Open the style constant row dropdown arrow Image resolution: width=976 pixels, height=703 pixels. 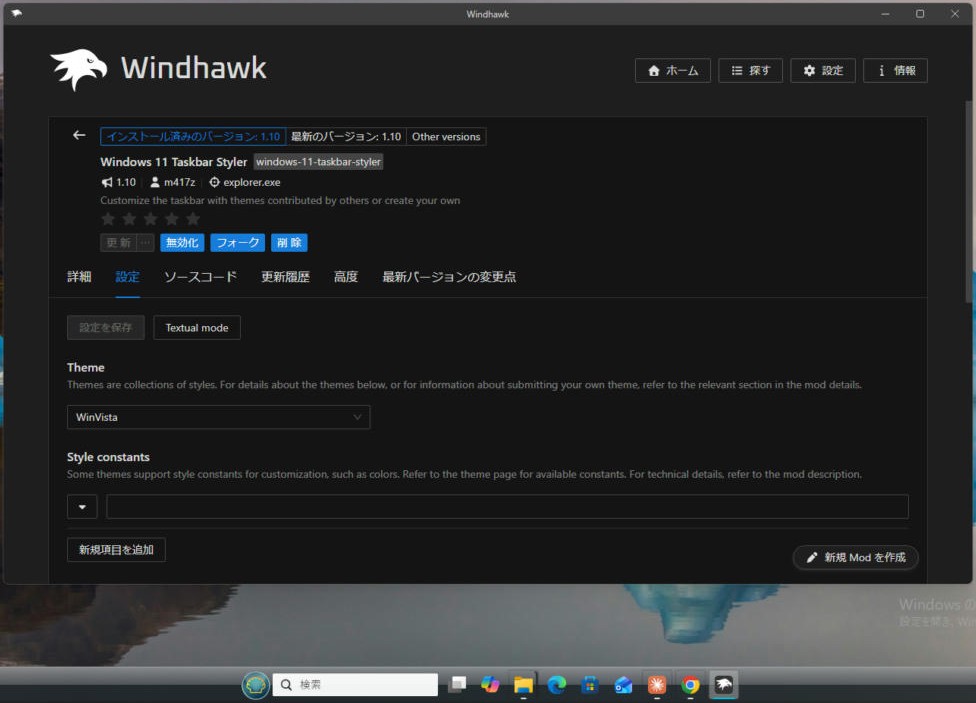coord(82,507)
